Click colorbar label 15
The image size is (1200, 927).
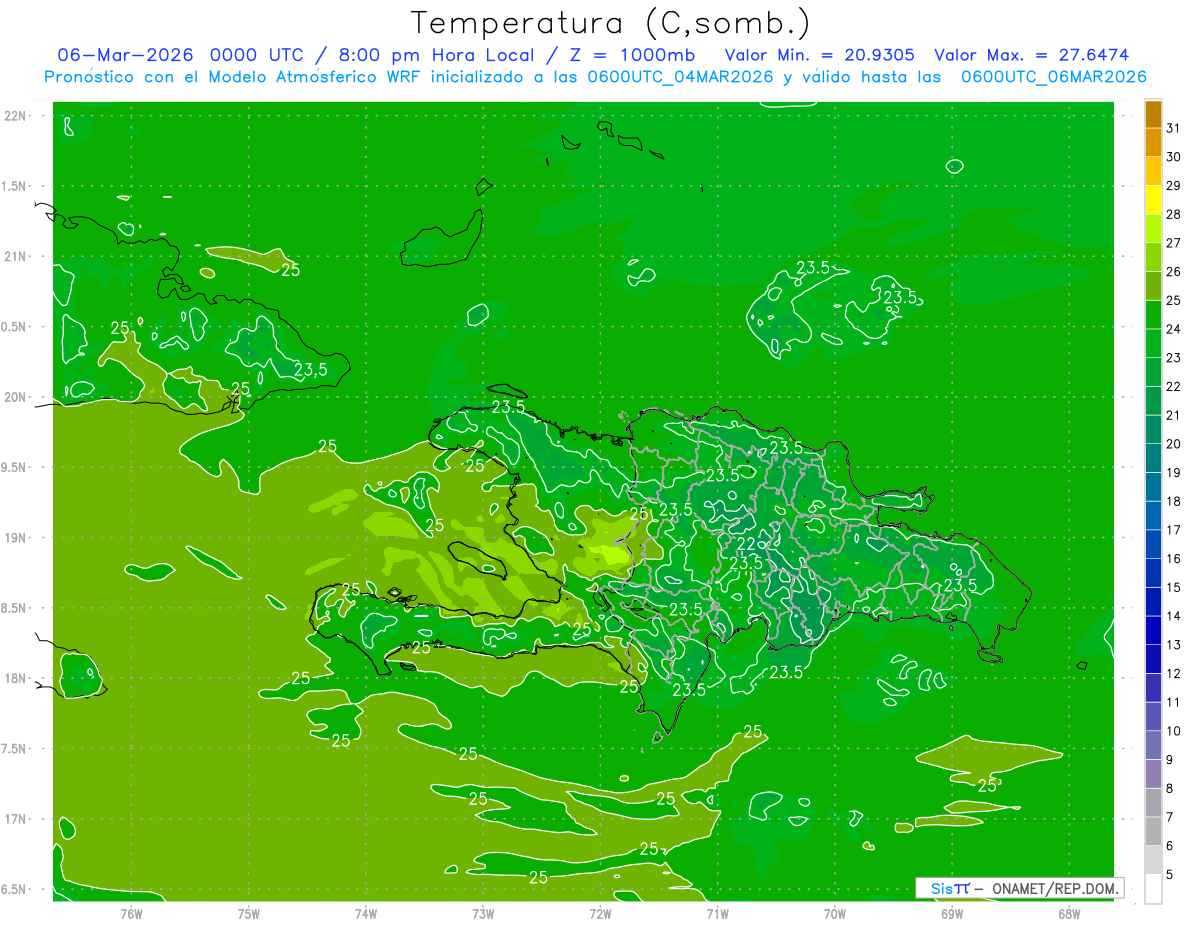coord(1174,587)
